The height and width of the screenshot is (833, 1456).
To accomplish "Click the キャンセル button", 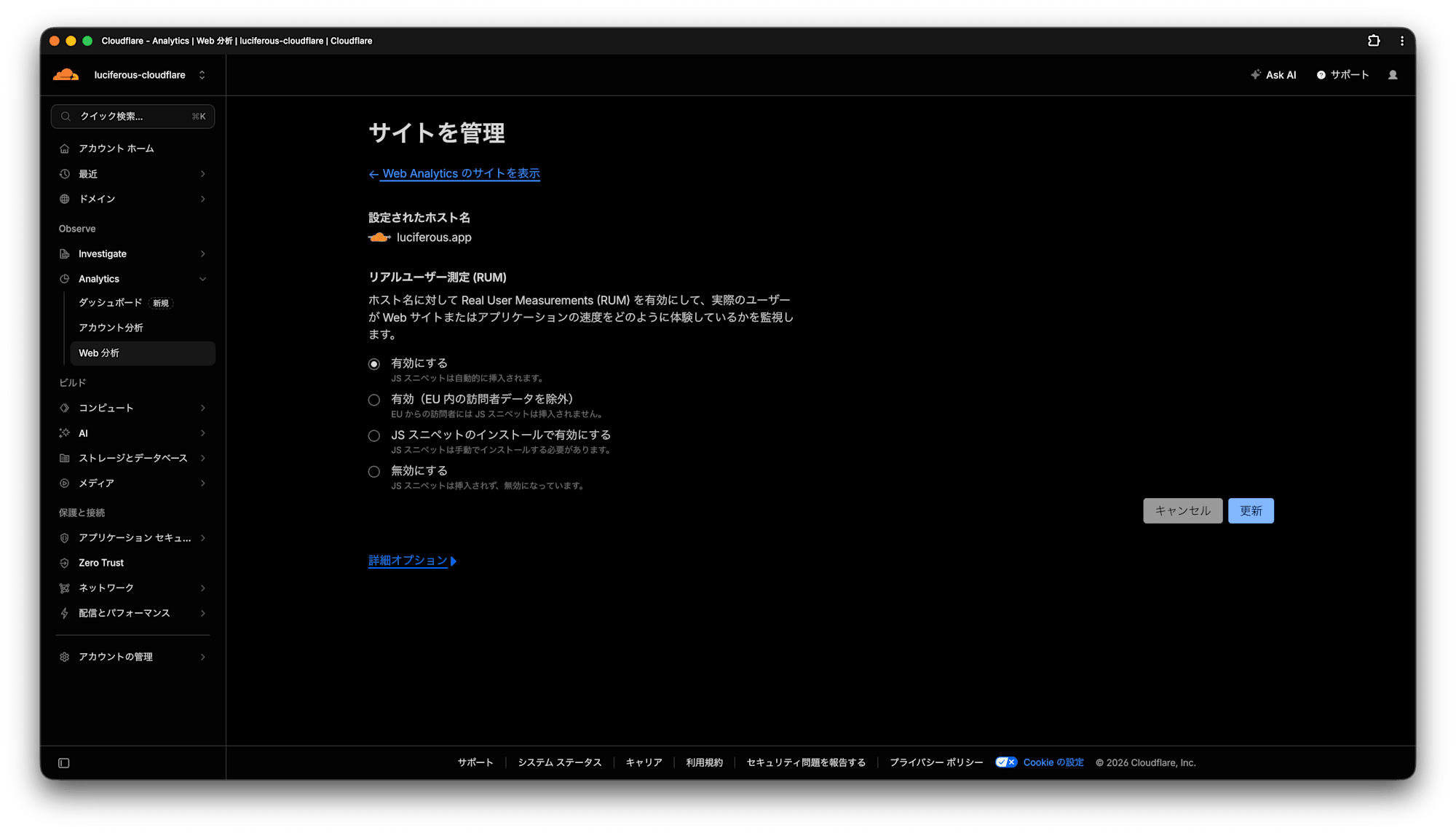I will click(x=1182, y=511).
